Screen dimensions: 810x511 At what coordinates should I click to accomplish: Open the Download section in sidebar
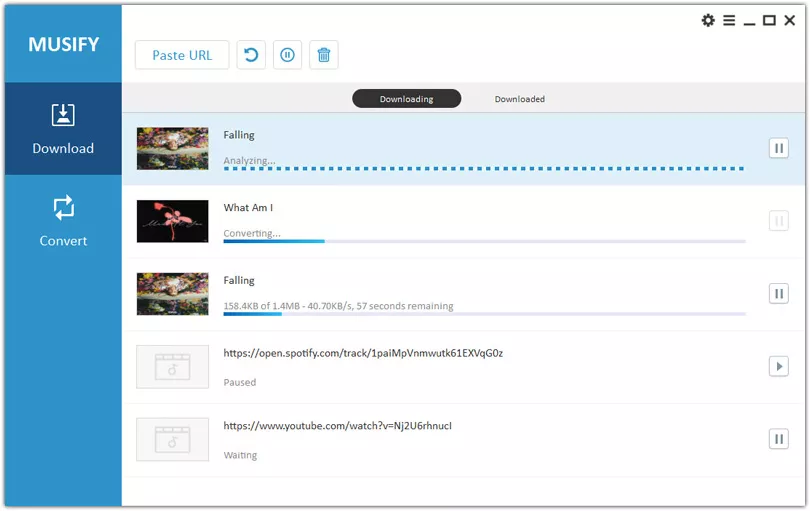coord(63,129)
